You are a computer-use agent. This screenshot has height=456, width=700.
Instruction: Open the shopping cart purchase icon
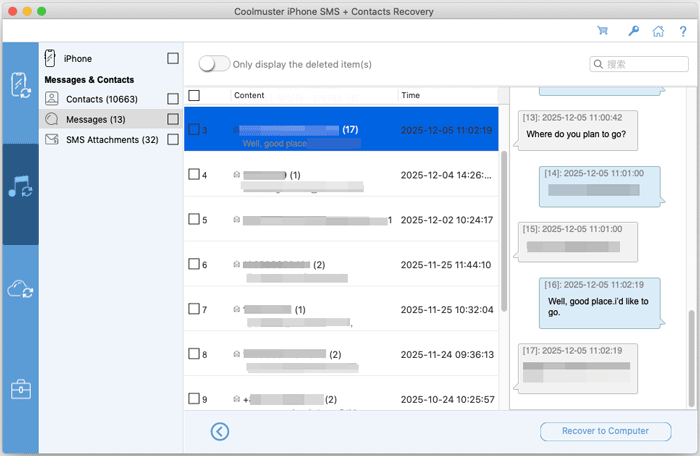(x=603, y=31)
